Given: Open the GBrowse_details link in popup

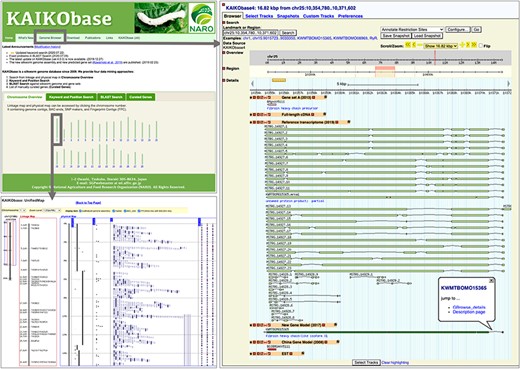Looking at the screenshot, I should coord(469,307).
